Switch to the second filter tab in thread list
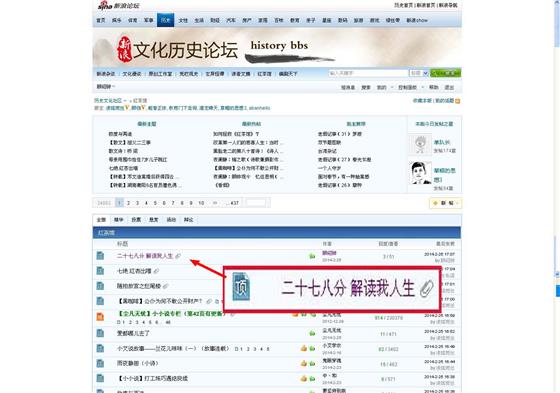This screenshot has height=393, width=560. pos(119,220)
